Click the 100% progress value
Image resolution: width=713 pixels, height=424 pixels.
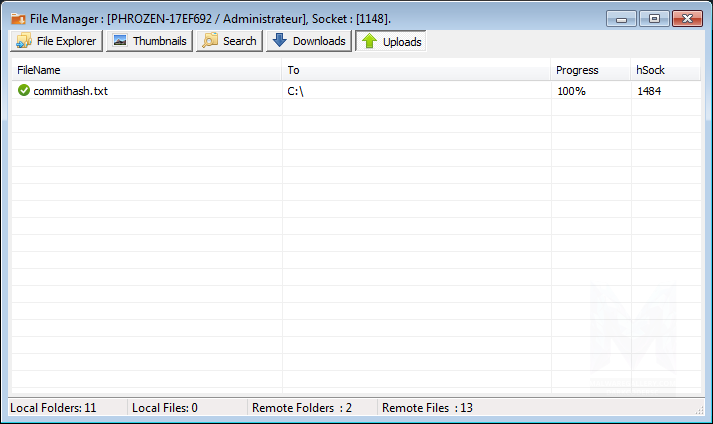click(571, 91)
